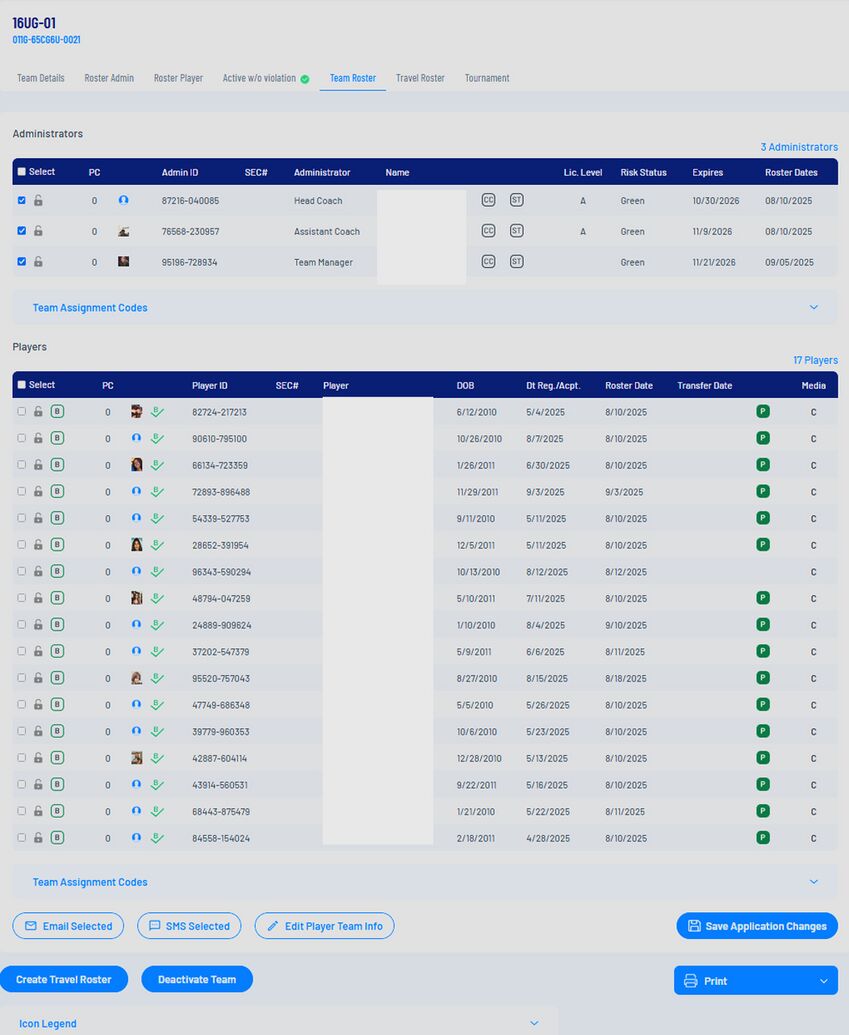Click verified checkmark icon for player 72893-896488
The height and width of the screenshot is (1035, 849).
tap(157, 491)
